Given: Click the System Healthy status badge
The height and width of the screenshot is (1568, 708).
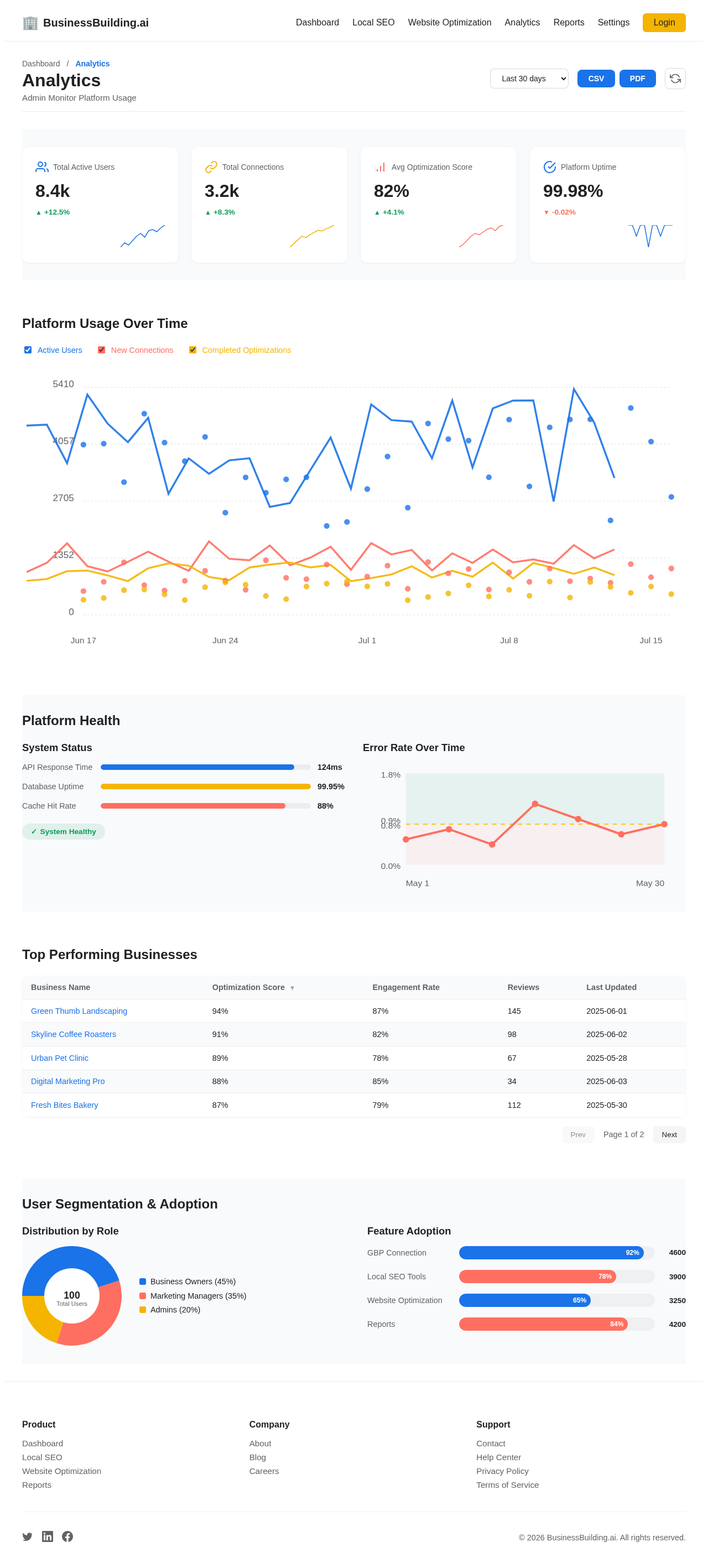Looking at the screenshot, I should coord(63,831).
